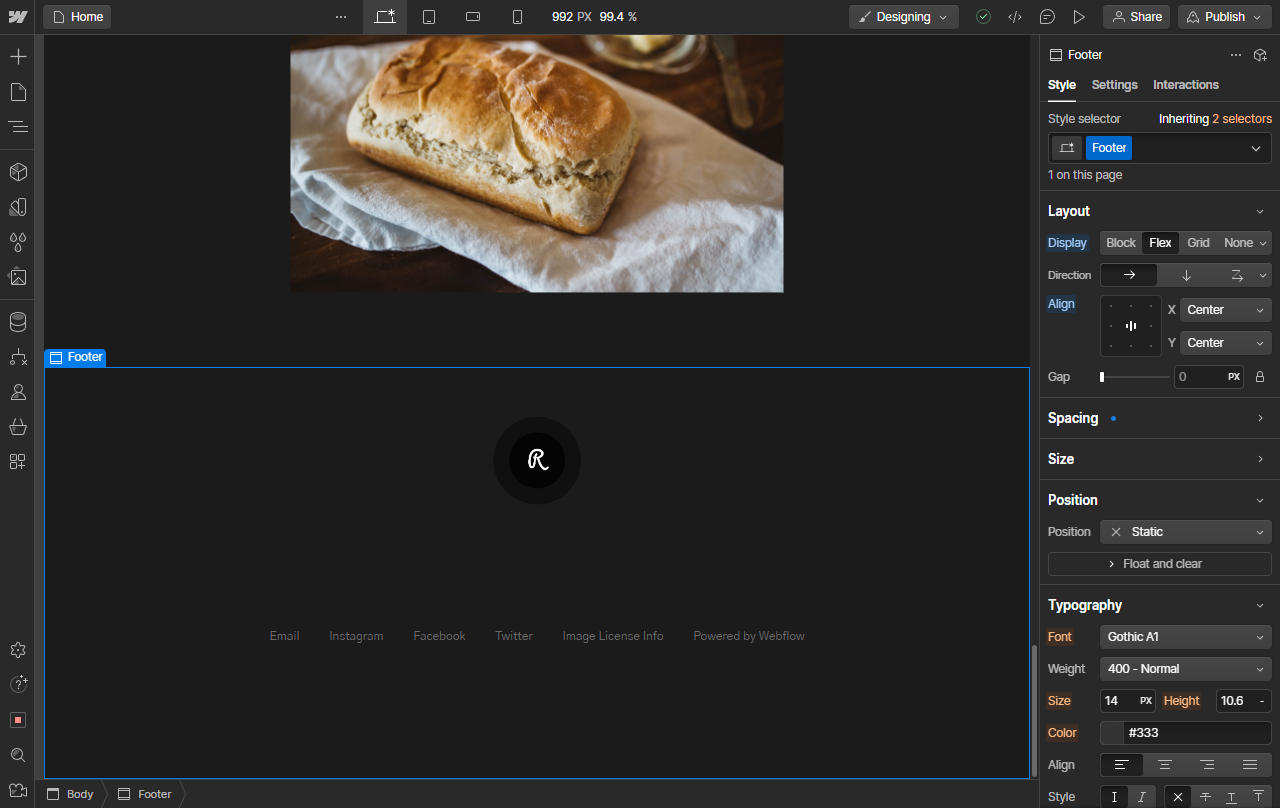Open the 400 - Normal weight dropdown

tap(1186, 669)
